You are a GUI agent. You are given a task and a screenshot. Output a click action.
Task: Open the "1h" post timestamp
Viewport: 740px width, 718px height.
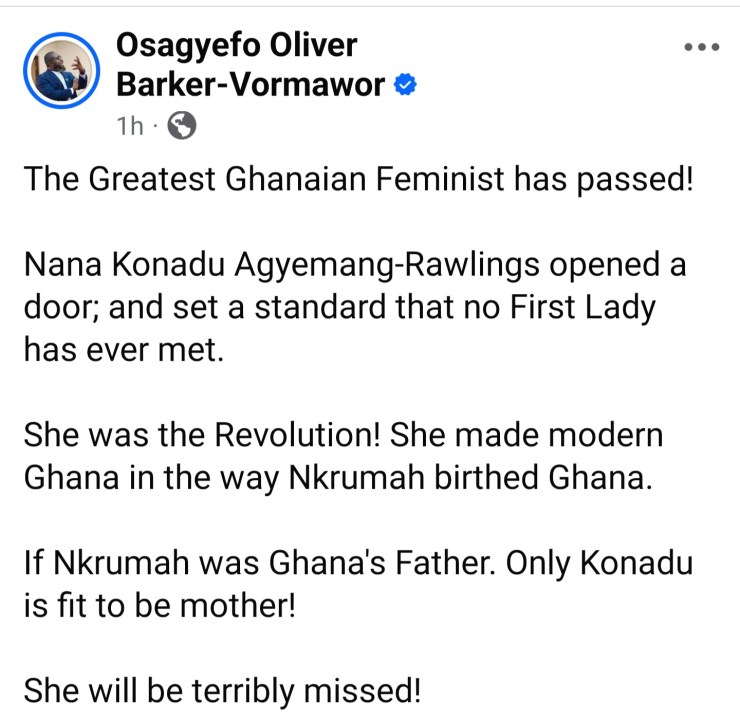[130, 126]
